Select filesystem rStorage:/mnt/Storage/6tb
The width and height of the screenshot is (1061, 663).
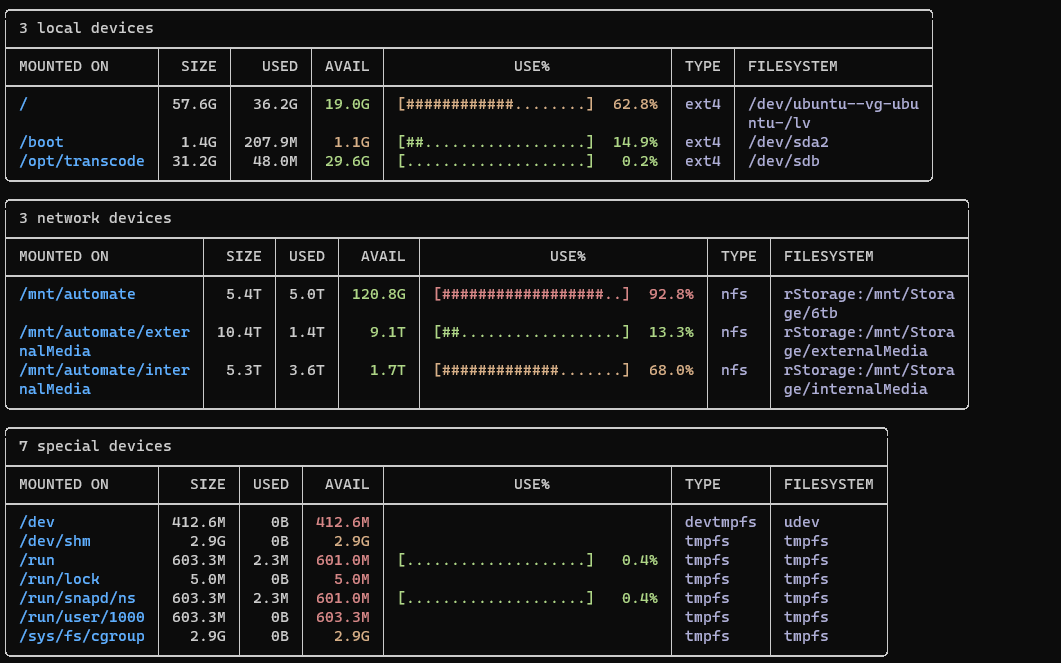tap(869, 304)
